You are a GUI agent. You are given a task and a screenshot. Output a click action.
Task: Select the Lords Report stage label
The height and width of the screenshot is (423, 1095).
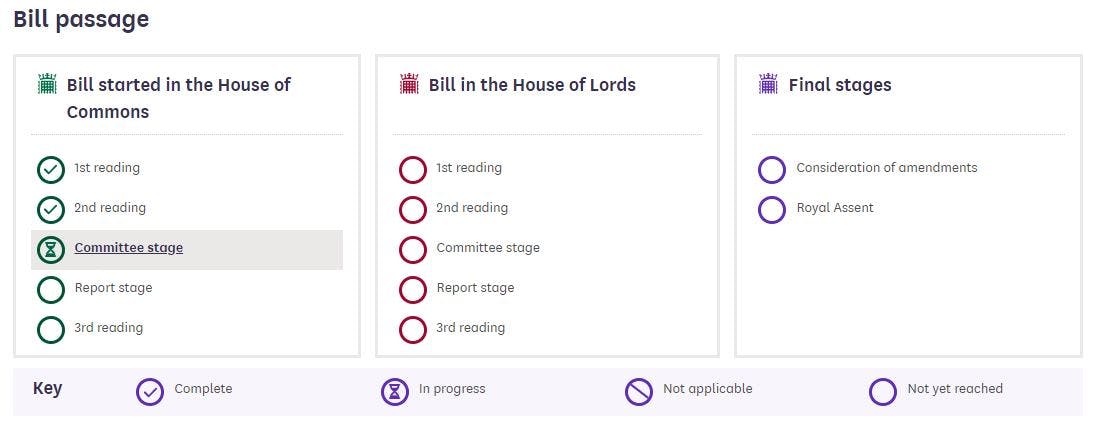point(475,288)
